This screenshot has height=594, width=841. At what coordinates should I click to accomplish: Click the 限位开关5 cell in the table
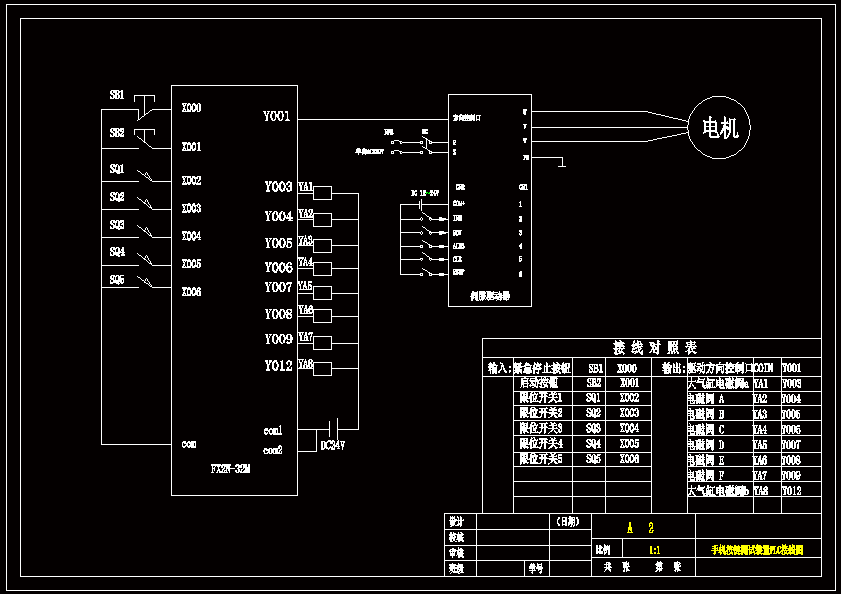point(541,459)
